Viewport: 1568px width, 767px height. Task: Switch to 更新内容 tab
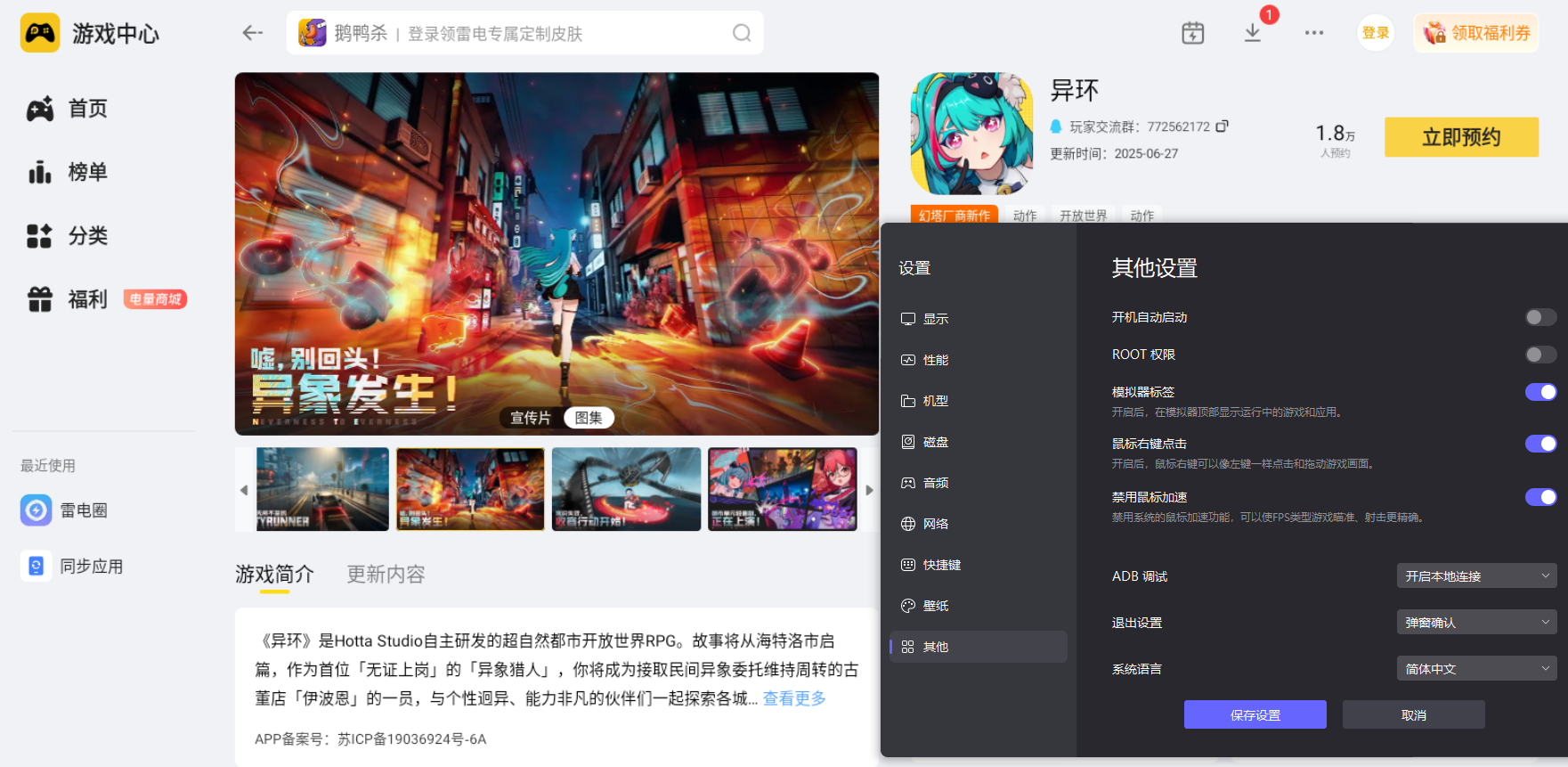[386, 575]
